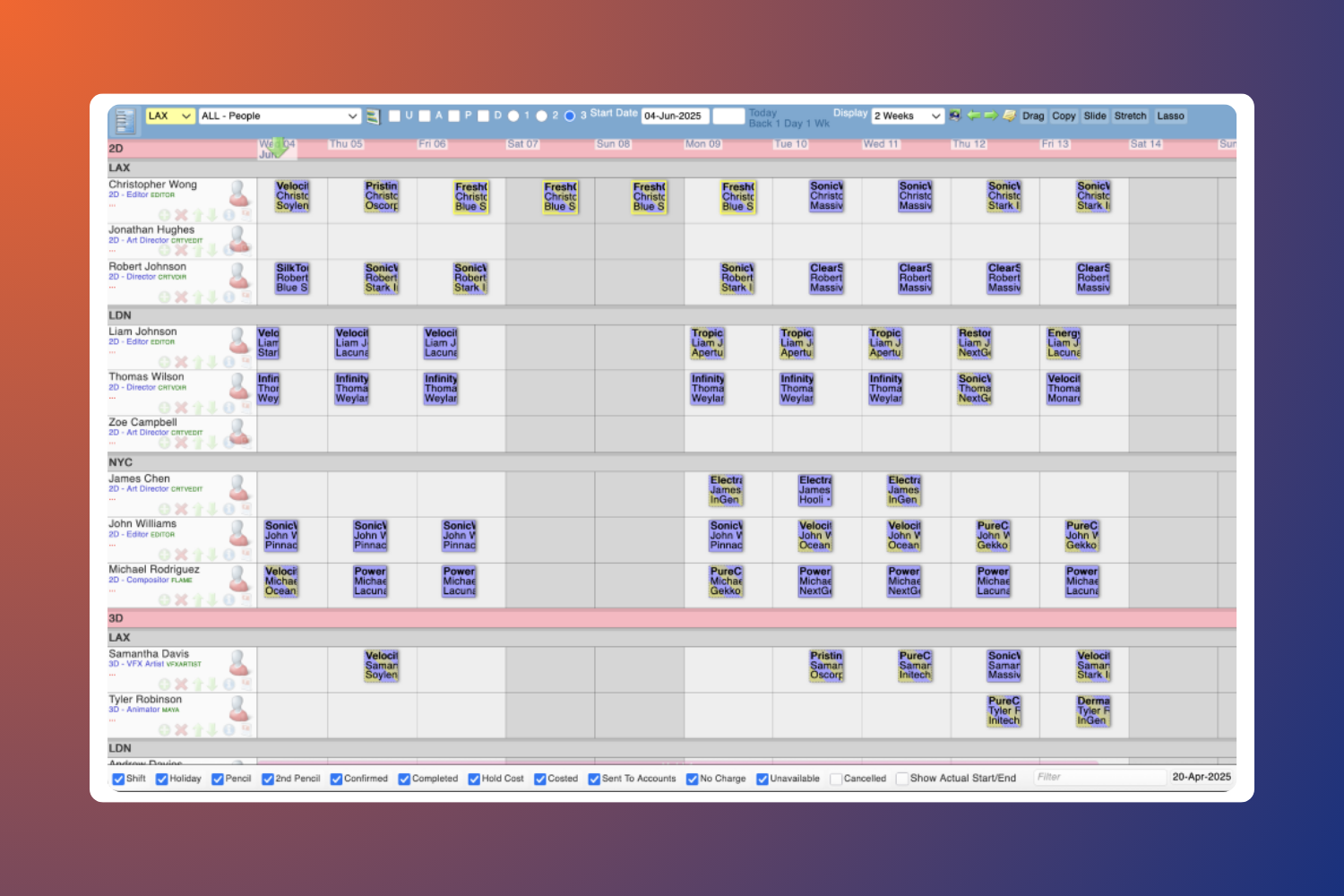This screenshot has height=896, width=1344.
Task: Click the red X icon for Robert Johnson
Action: click(x=181, y=297)
